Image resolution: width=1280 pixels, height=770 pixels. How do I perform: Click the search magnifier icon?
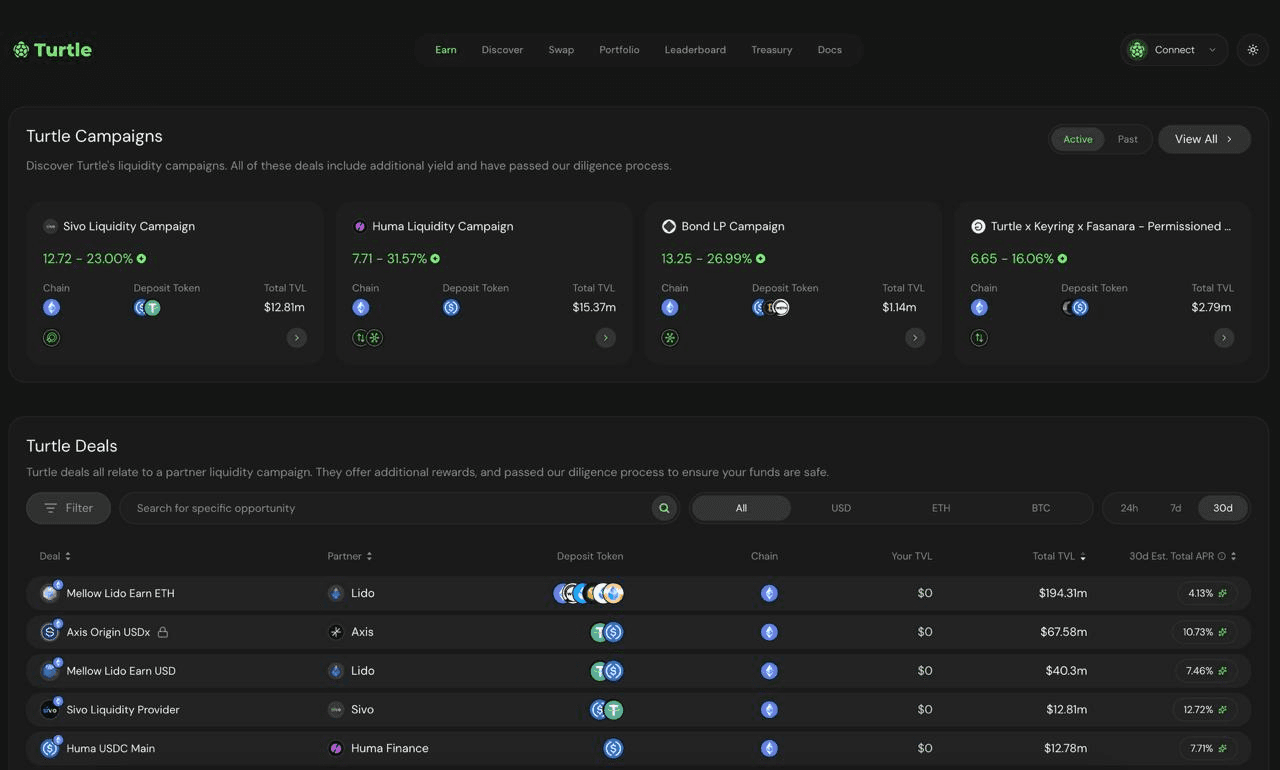click(664, 508)
